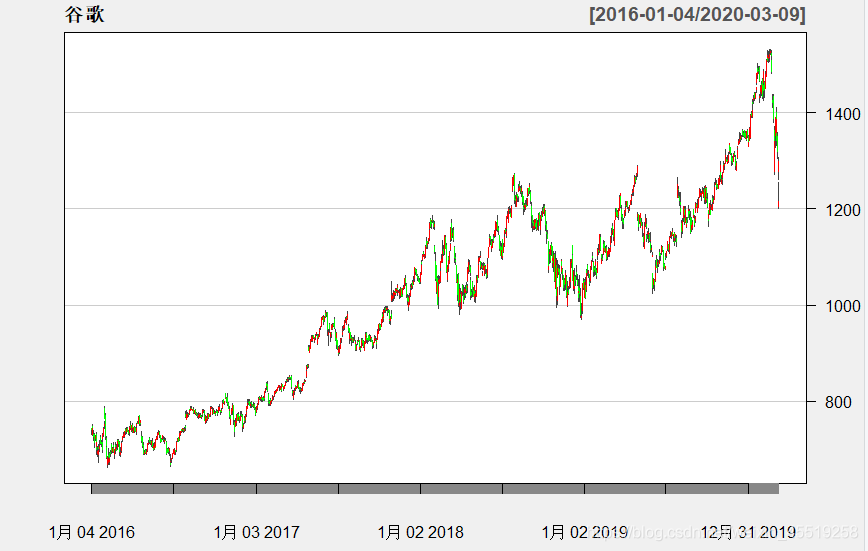
Task: Click the x-axis label 1月 02 2019
Action: [x=585, y=532]
